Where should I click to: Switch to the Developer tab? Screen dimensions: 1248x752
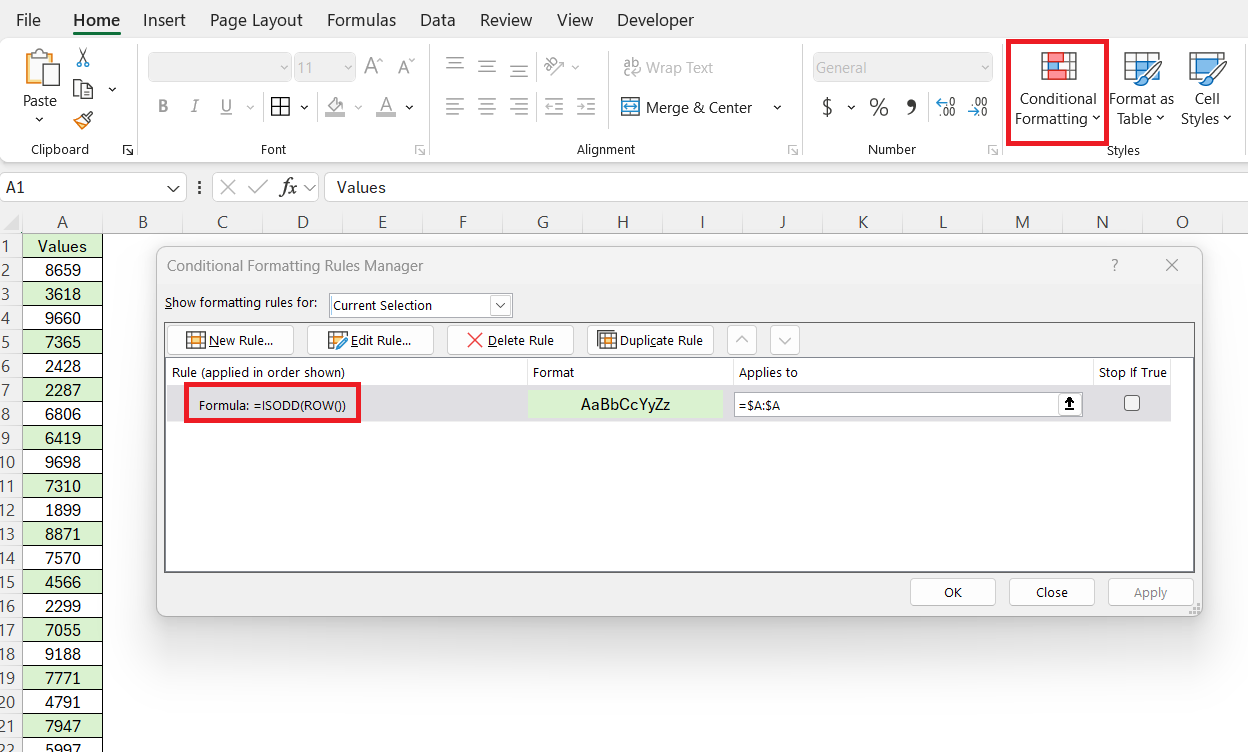(655, 20)
